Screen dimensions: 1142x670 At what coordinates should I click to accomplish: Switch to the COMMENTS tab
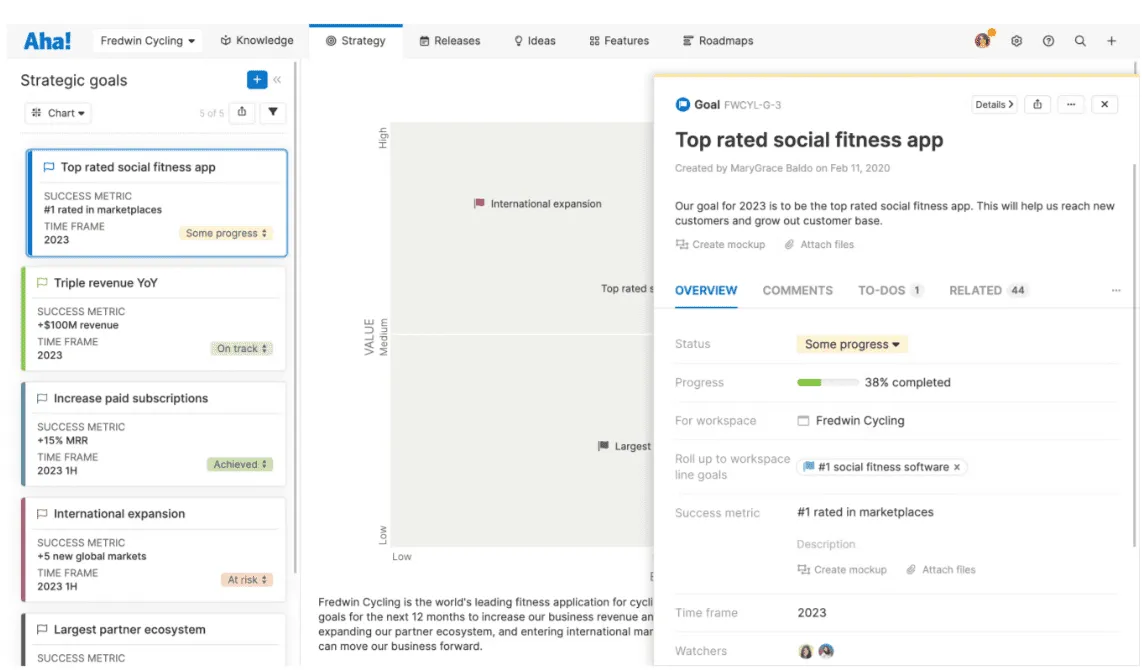[798, 290]
